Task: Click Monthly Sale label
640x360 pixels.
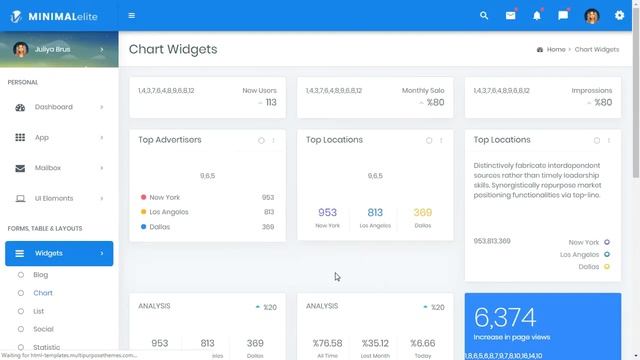Action: [x=423, y=91]
